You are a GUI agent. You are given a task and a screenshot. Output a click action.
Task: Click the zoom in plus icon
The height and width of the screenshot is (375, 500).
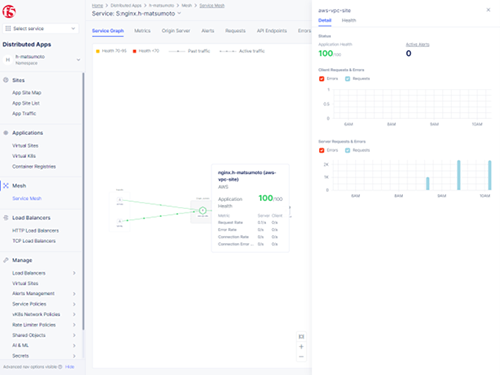301,347
